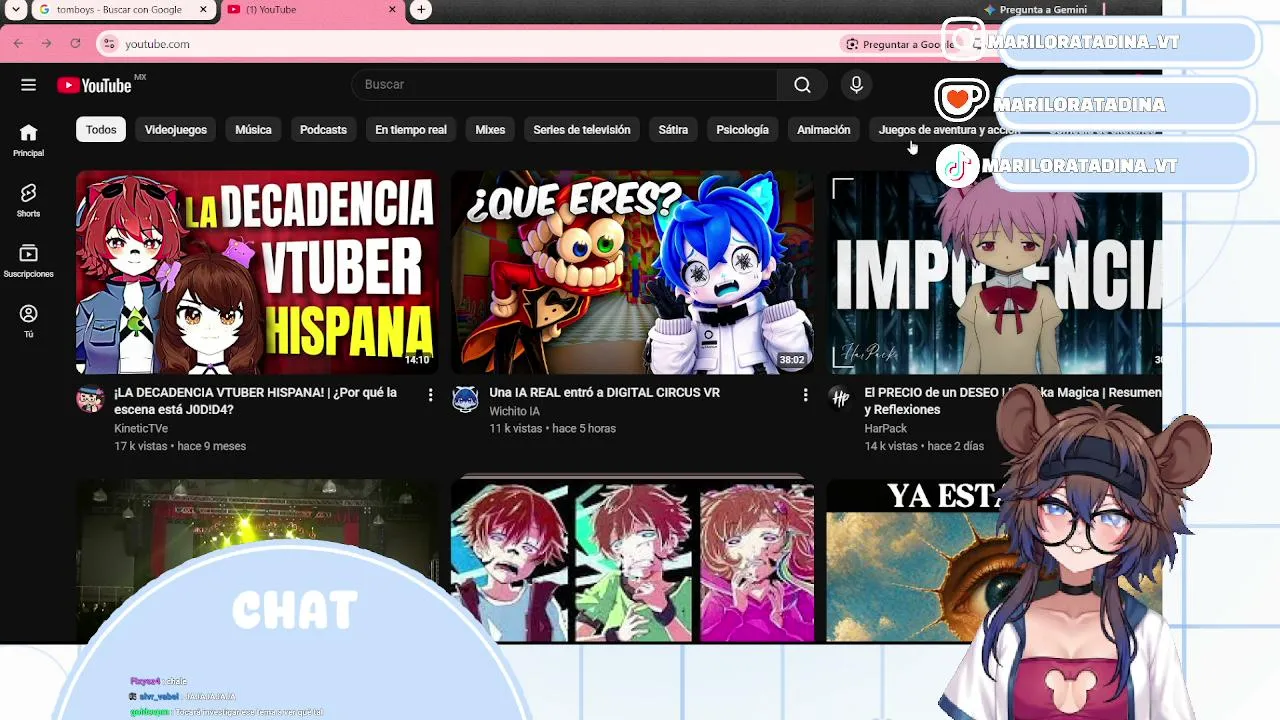This screenshot has height=720, width=1280.
Task: Open Shorts in the sidebar
Action: point(28,200)
